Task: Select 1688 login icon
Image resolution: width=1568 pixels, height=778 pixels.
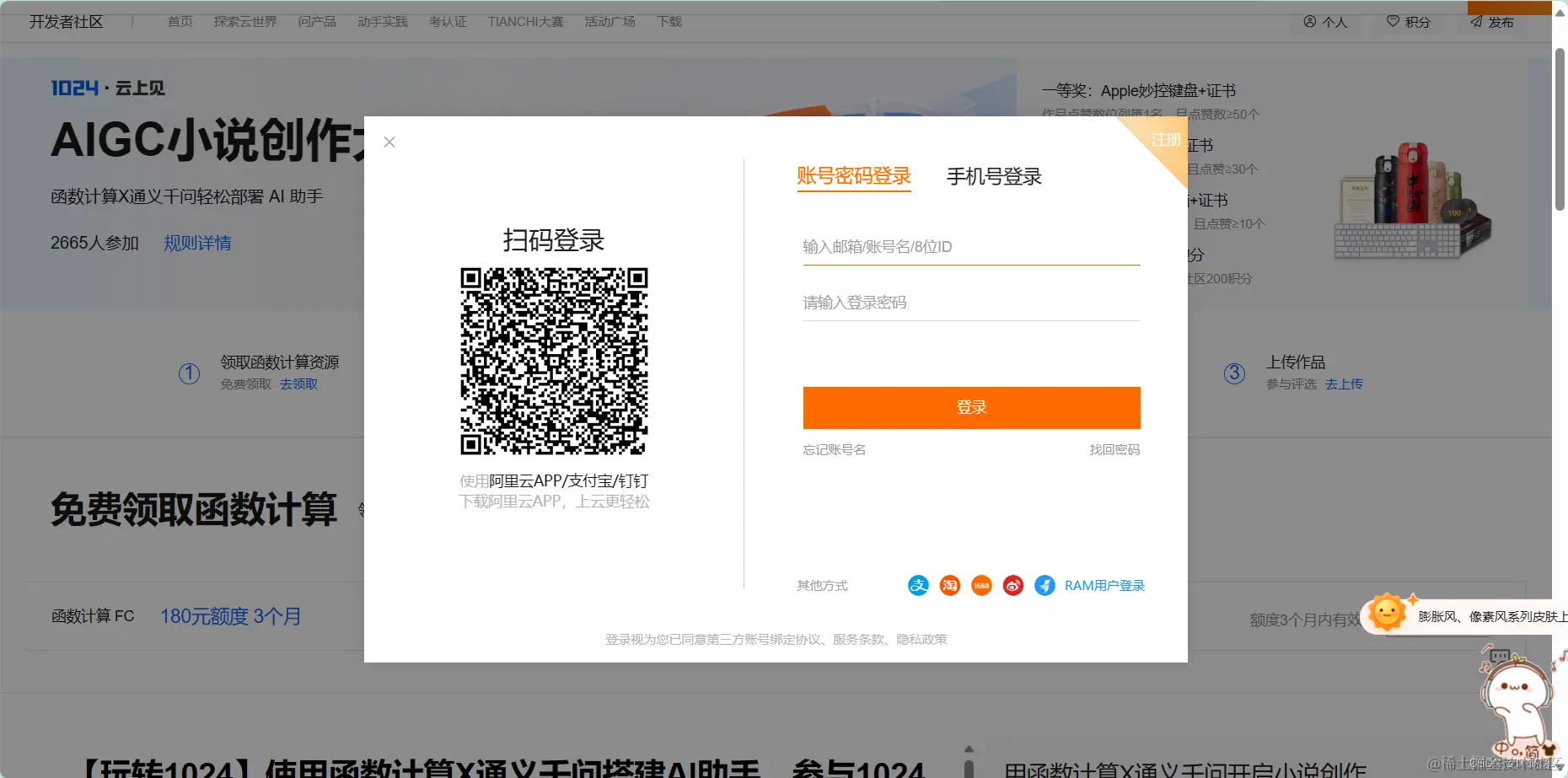Action: (980, 584)
